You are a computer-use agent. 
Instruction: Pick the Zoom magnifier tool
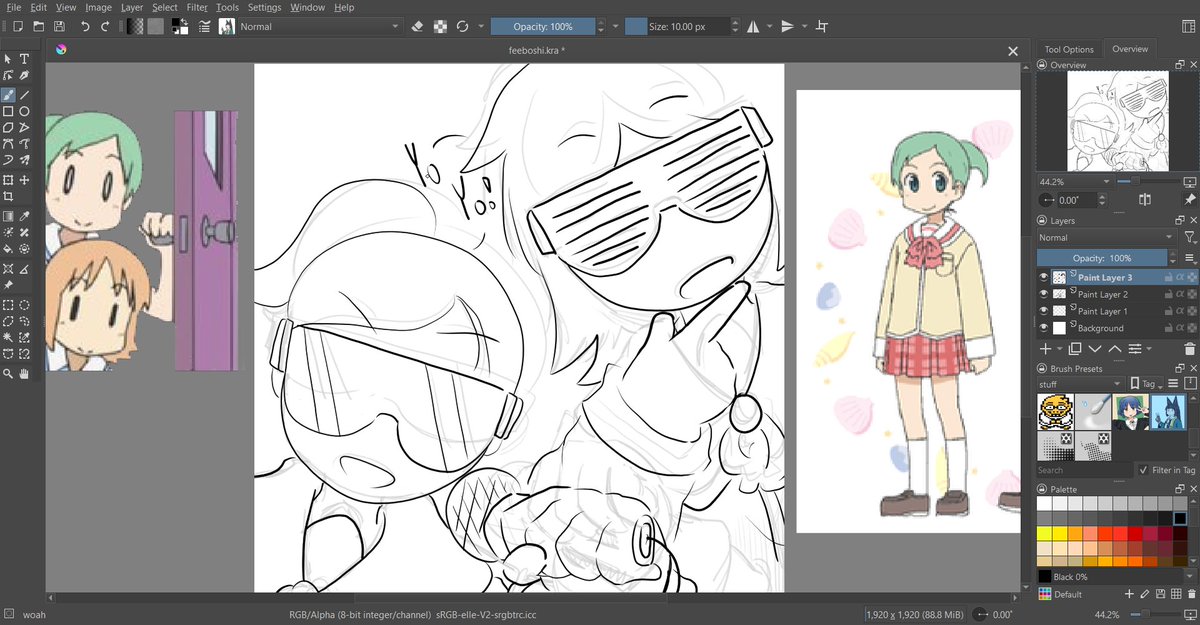tap(8, 374)
